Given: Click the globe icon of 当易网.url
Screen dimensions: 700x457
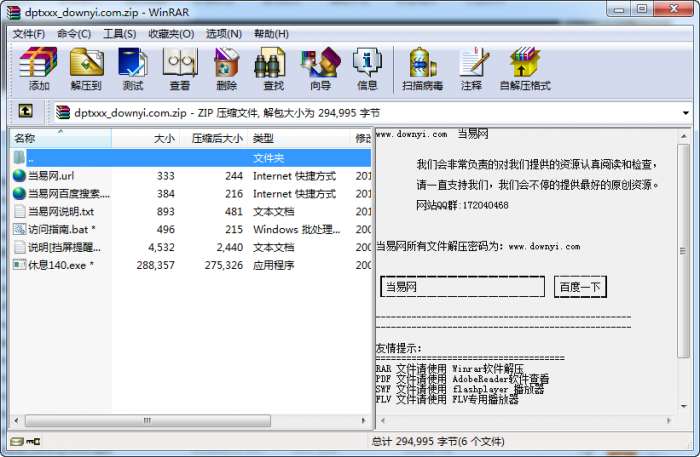Looking at the screenshot, I should 19,175.
